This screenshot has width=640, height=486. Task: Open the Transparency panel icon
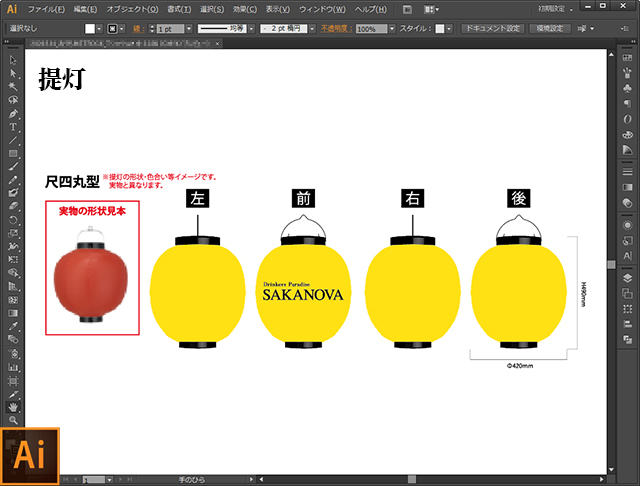pyautogui.click(x=627, y=203)
